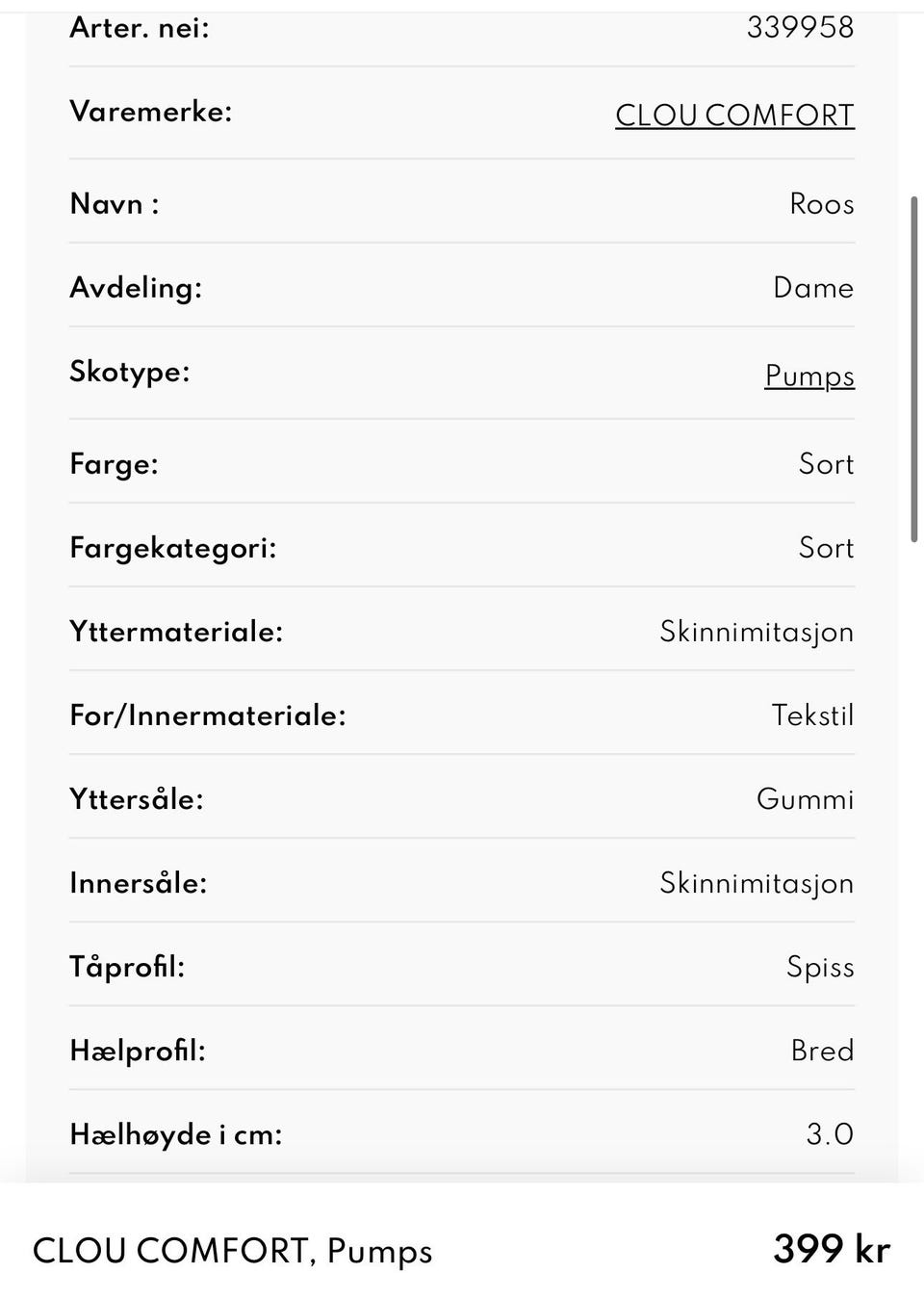Click the Fargekategori value Sort
Image resolution: width=924 pixels, height=1299 pixels.
pyautogui.click(x=826, y=548)
